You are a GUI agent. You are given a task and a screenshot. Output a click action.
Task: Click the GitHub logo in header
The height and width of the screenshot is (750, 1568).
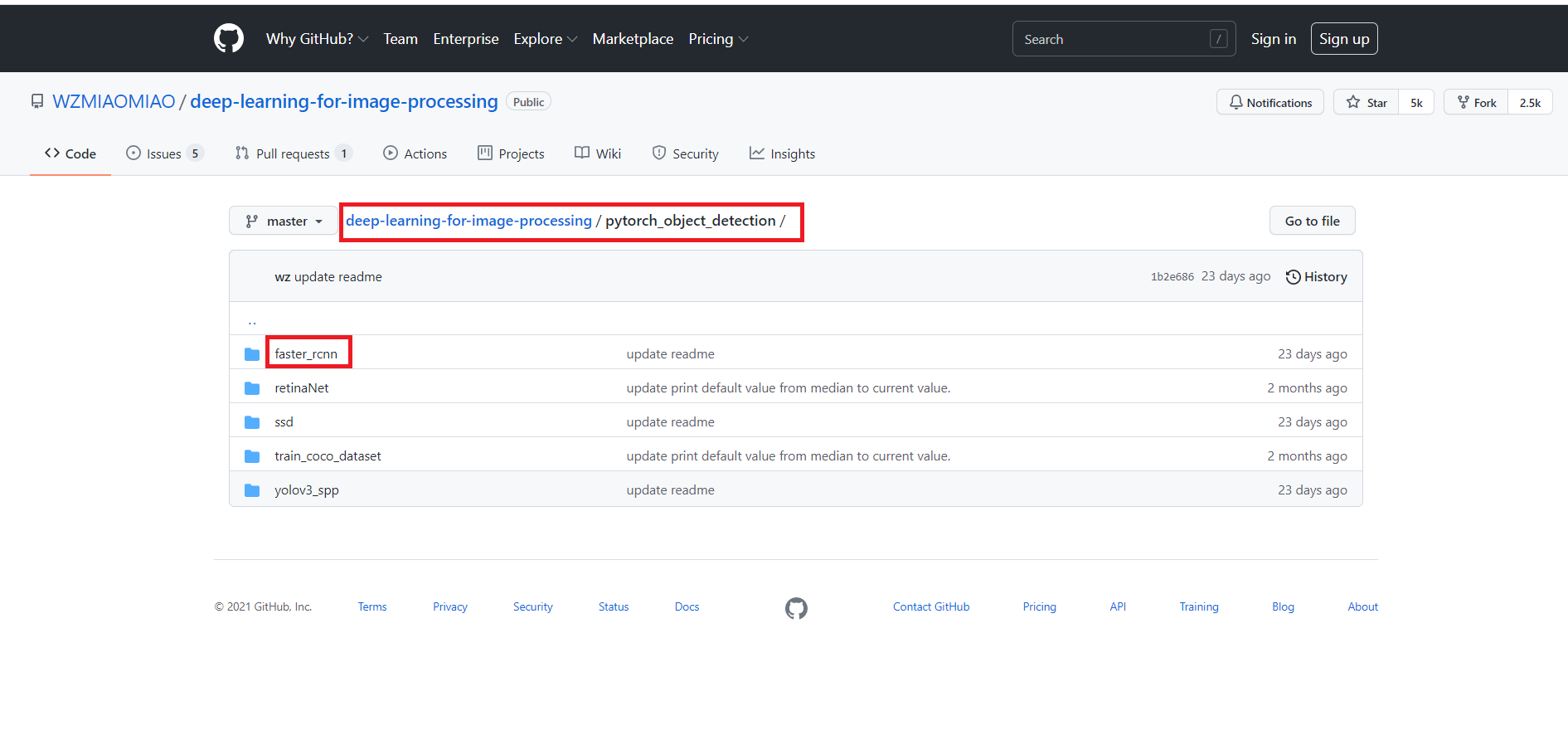pyautogui.click(x=229, y=38)
